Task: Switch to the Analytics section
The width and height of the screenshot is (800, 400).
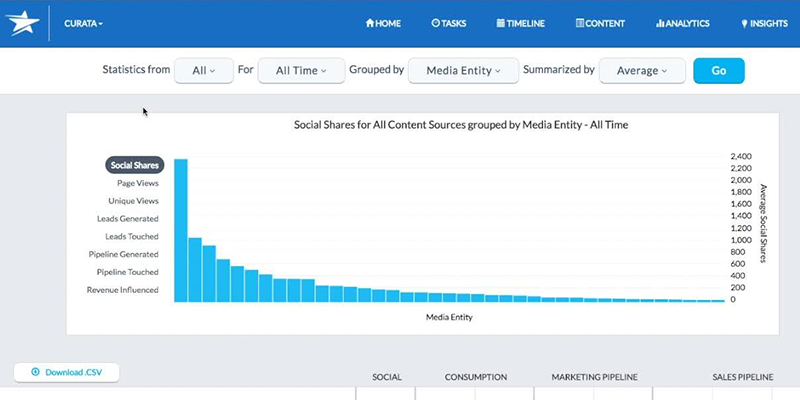Action: pyautogui.click(x=682, y=23)
